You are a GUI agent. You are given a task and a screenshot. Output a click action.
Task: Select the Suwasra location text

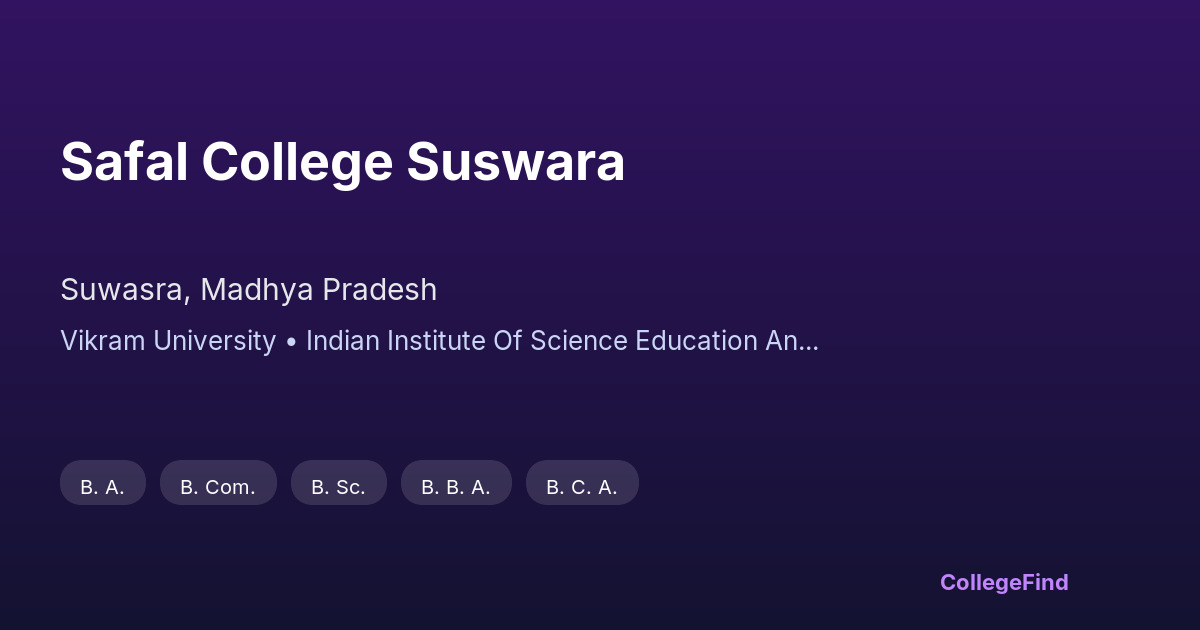click(x=122, y=290)
